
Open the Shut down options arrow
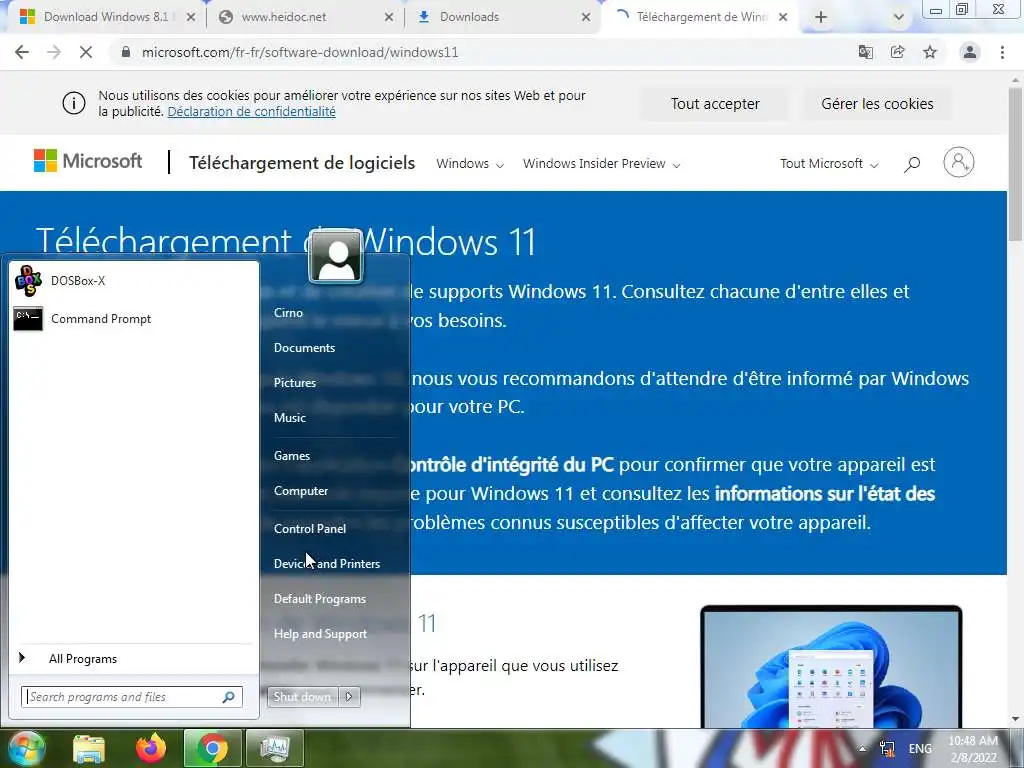(x=349, y=697)
